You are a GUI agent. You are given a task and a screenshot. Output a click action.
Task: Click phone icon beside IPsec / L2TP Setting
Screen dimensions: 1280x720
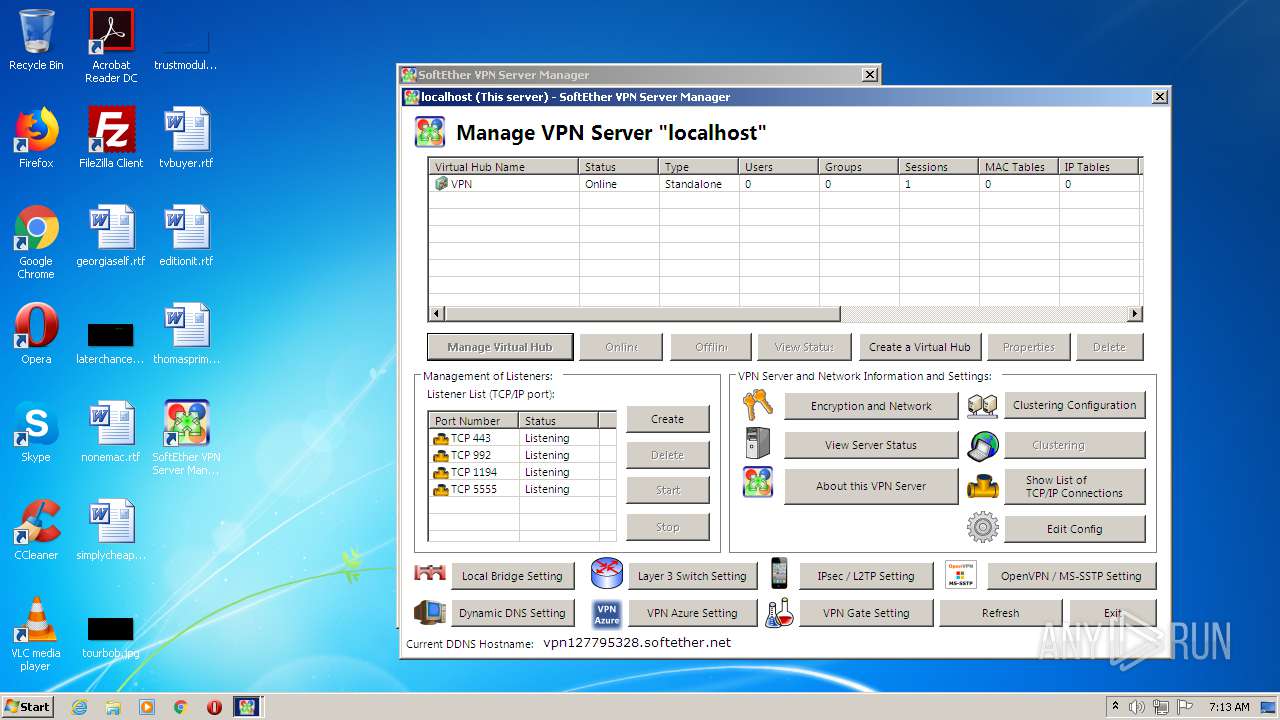coord(778,574)
